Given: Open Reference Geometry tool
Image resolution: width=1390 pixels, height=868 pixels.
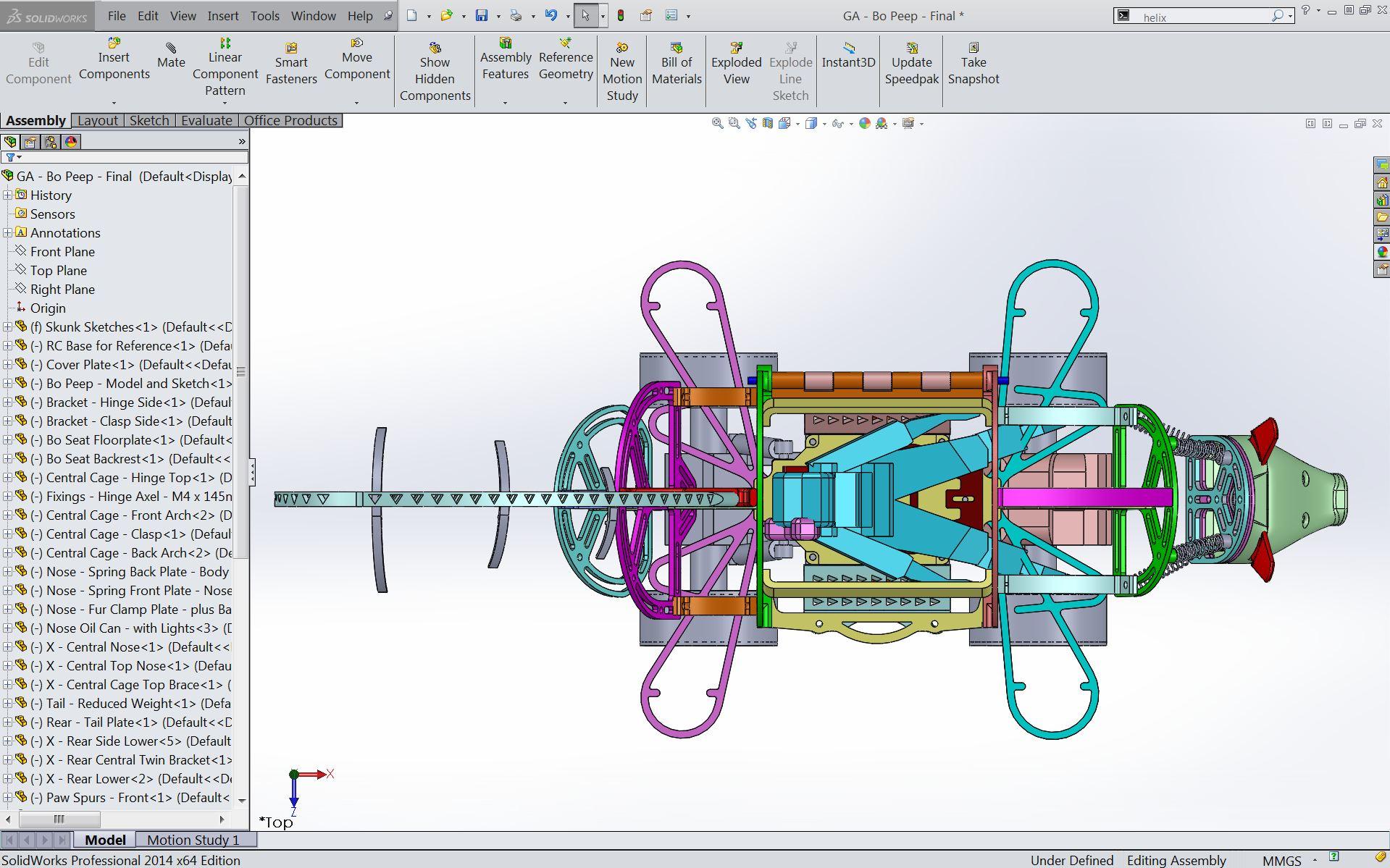Looking at the screenshot, I should [566, 59].
